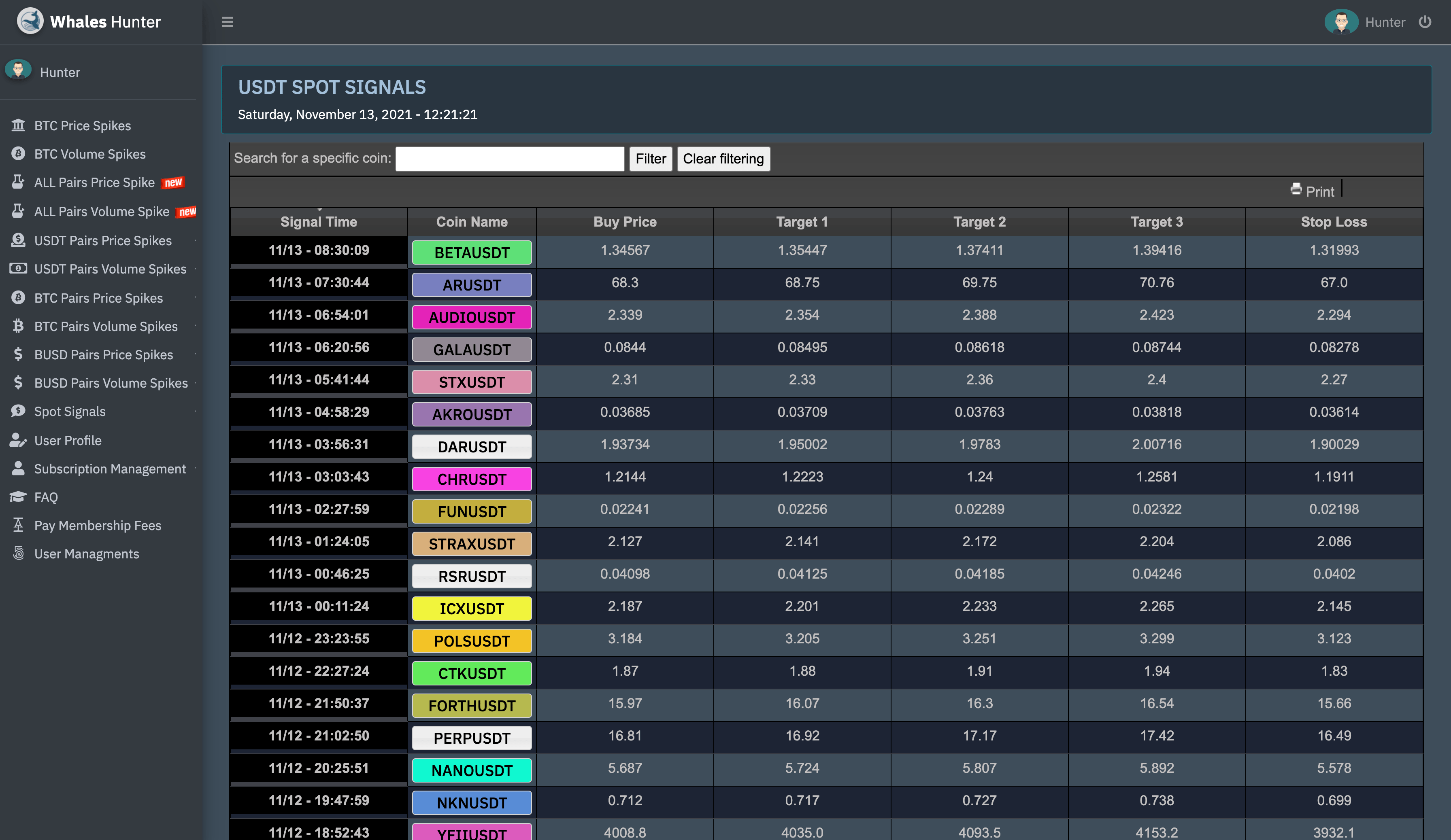The image size is (1451, 840).
Task: Navigate to BTC Volume Spikes
Action: 90,153
